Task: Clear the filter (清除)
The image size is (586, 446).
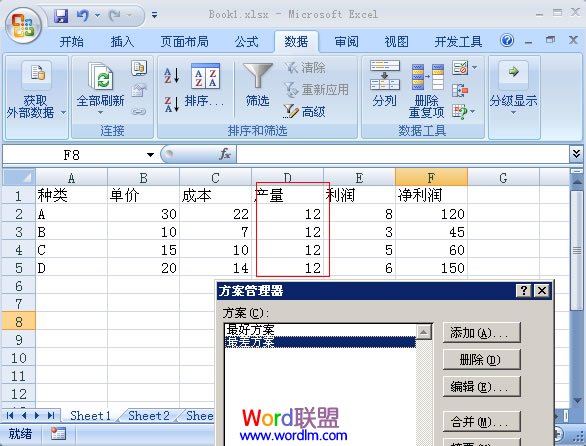Action: [x=305, y=68]
